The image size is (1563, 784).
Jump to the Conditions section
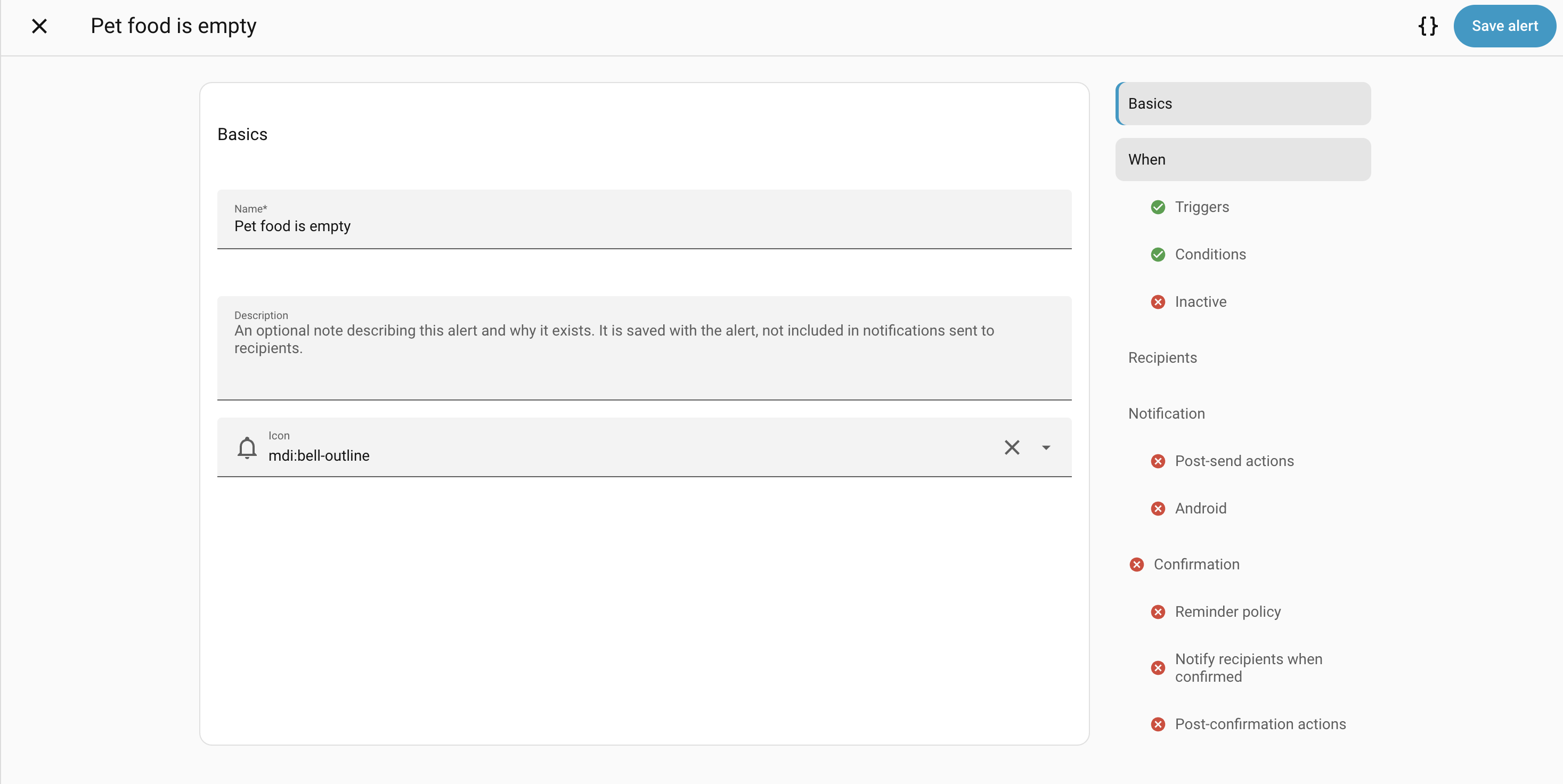click(x=1210, y=254)
